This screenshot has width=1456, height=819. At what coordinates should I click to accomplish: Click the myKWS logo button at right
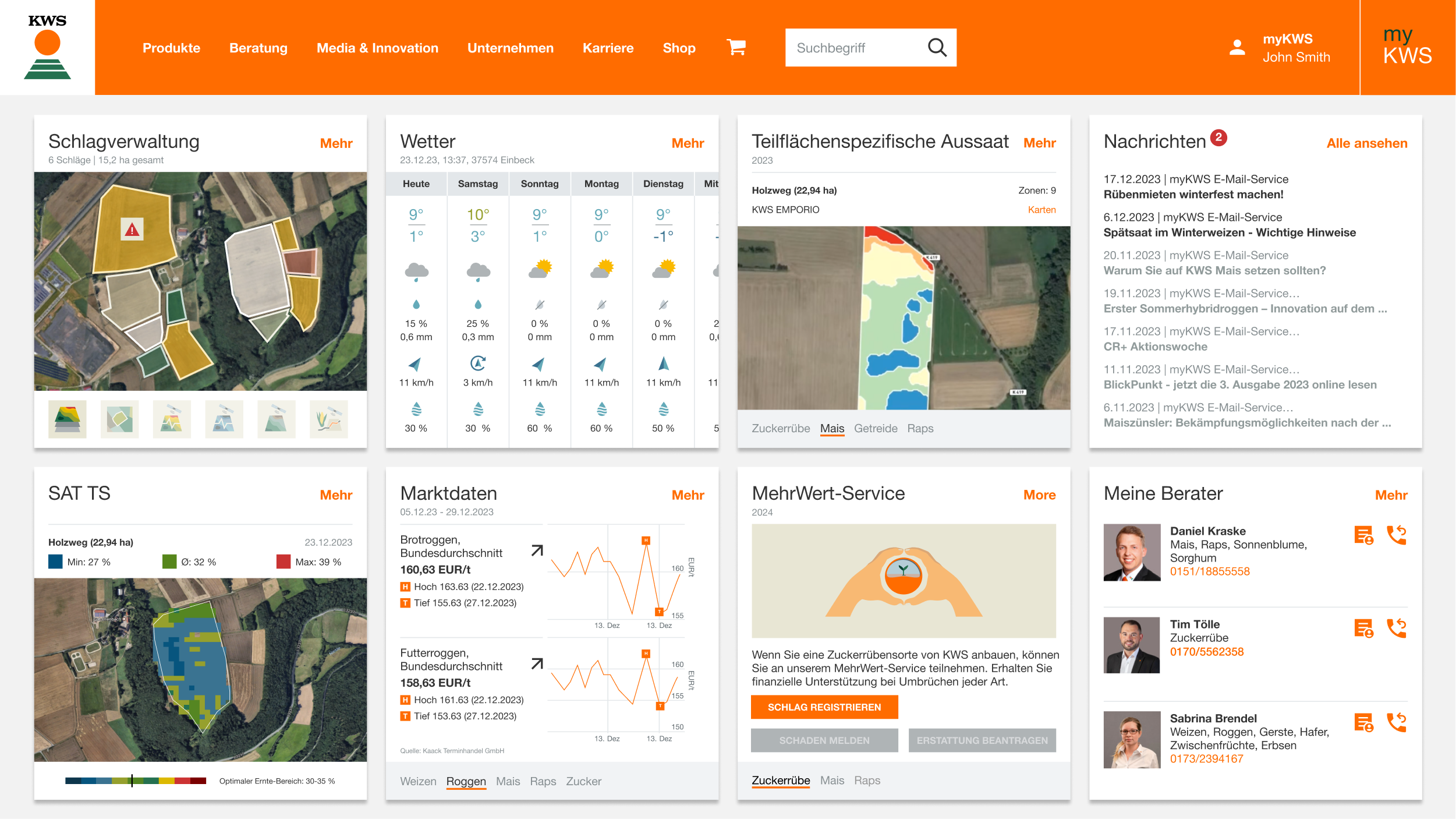[1407, 47]
